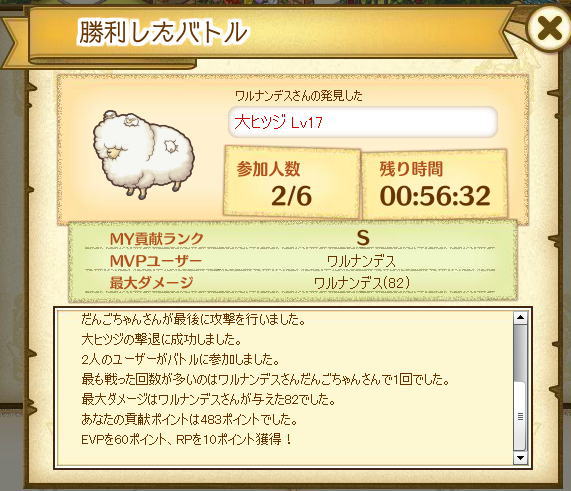This screenshot has width=571, height=491.
Task: Click the white sheep monster image
Action: (x=143, y=154)
